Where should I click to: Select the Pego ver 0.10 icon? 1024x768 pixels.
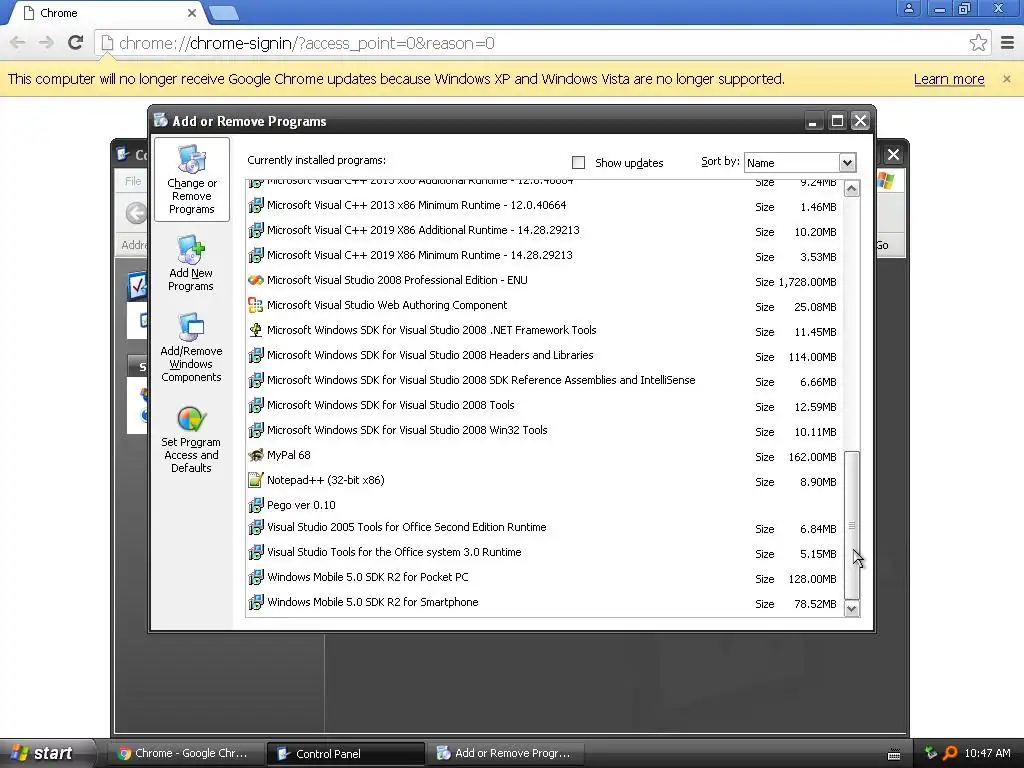(x=255, y=505)
